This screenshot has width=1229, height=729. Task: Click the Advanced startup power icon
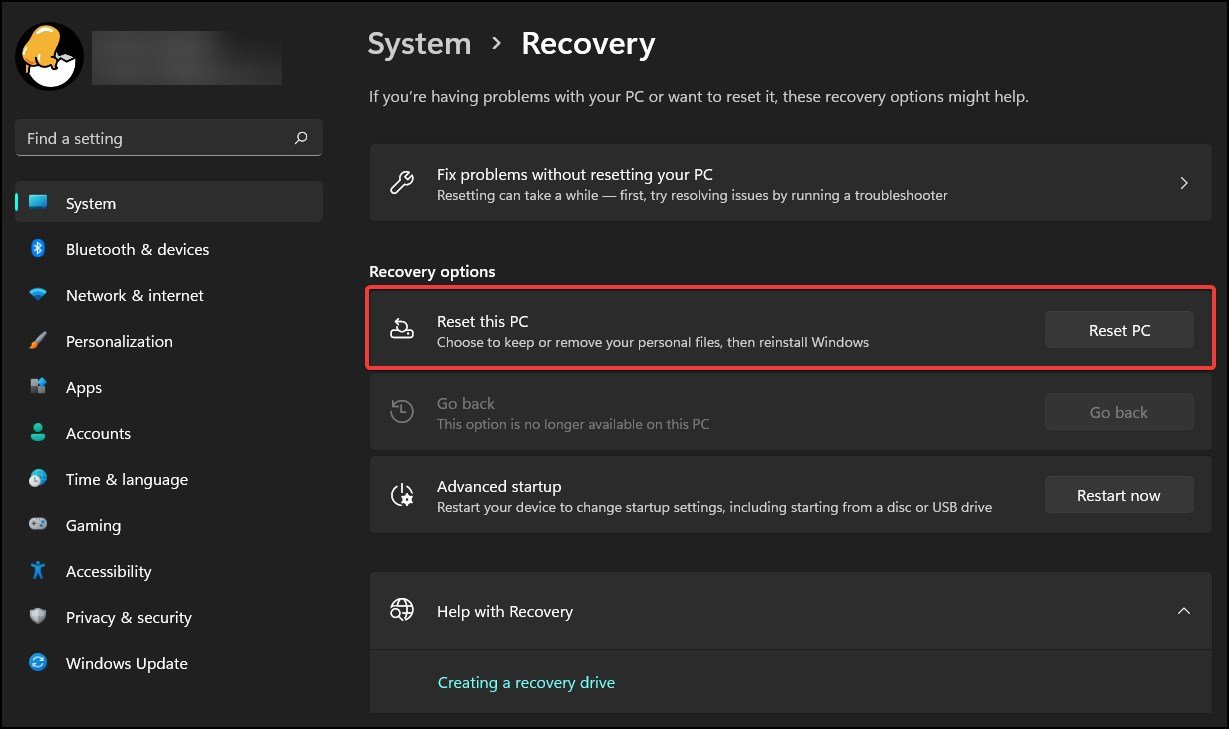pos(401,495)
